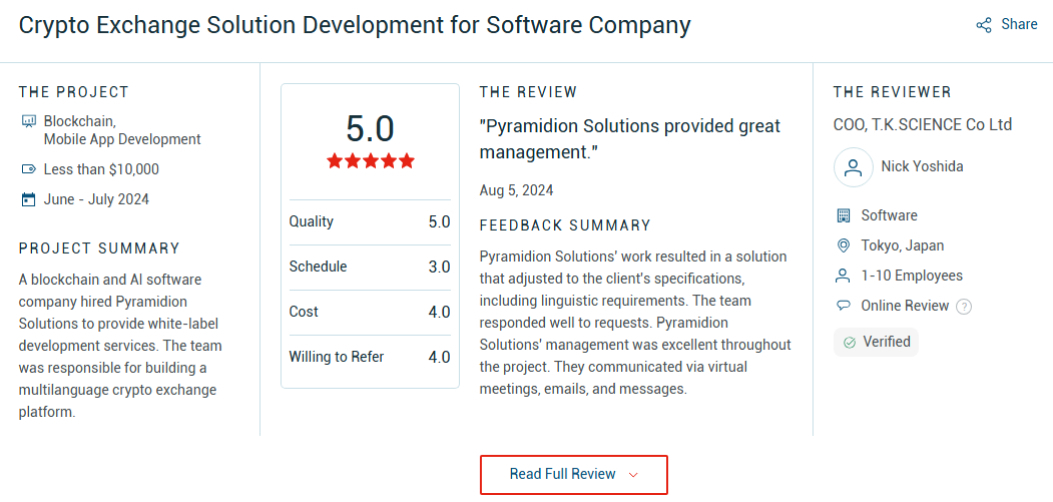The image size is (1053, 502).
Task: Click the location pin icon for Tokyo
Action: pyautogui.click(x=843, y=246)
